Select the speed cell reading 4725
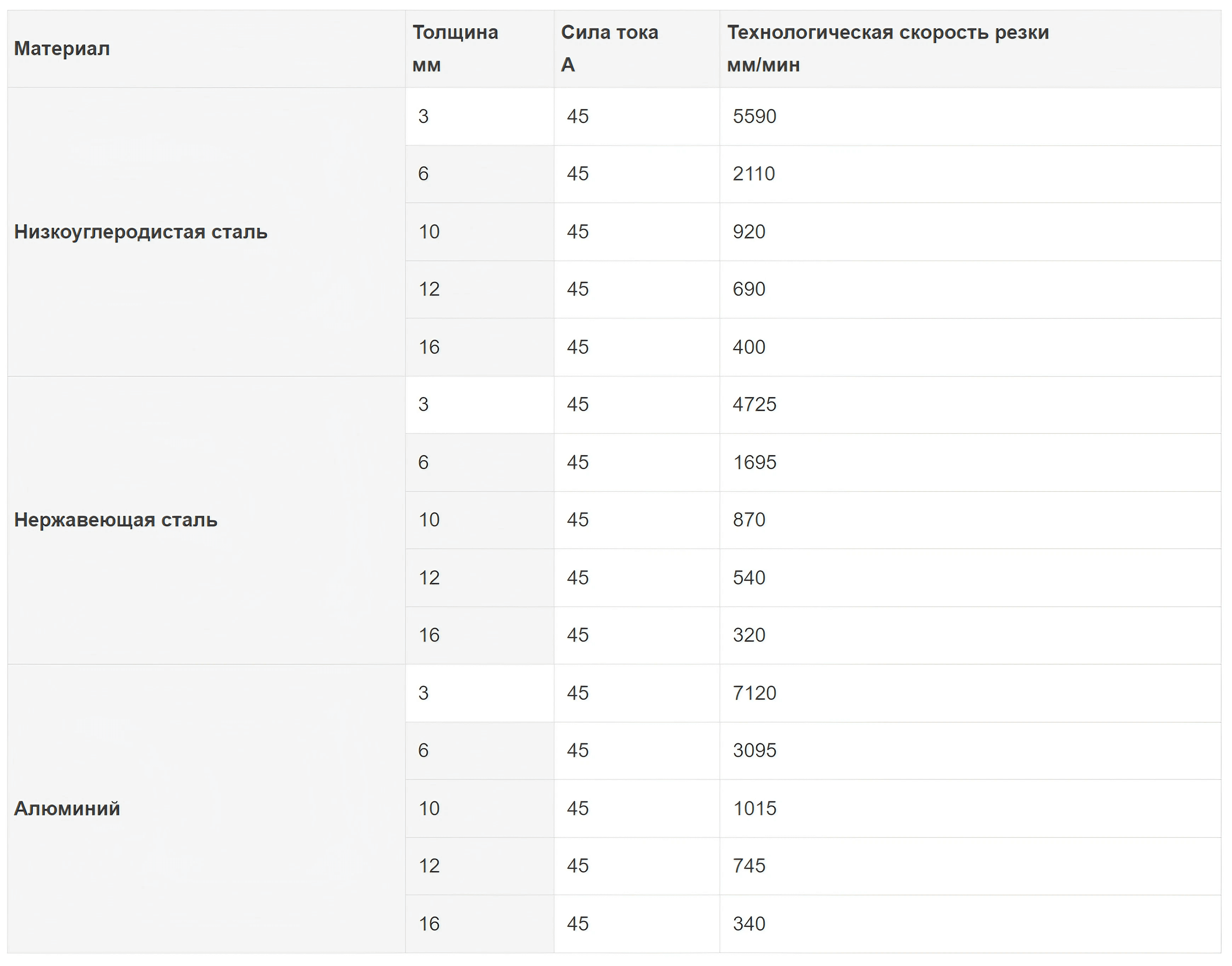The image size is (1232, 966). (x=754, y=404)
